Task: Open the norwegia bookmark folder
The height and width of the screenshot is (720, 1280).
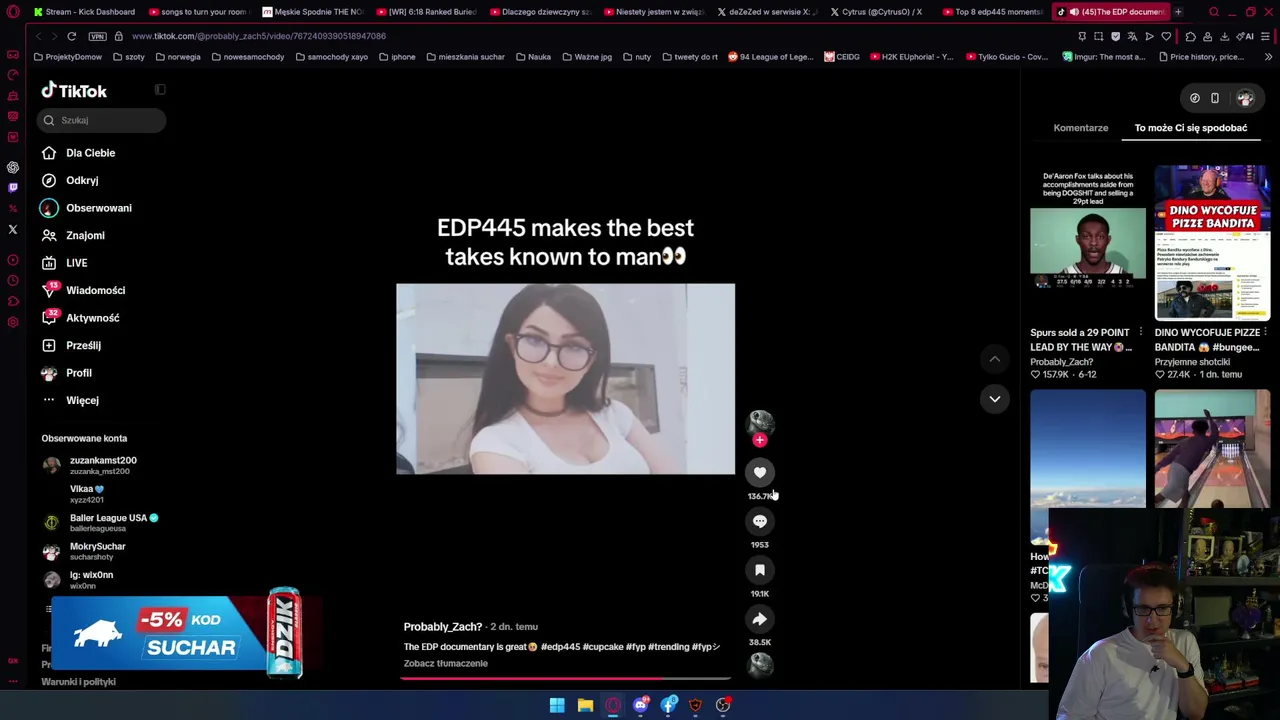Action: tap(178, 57)
